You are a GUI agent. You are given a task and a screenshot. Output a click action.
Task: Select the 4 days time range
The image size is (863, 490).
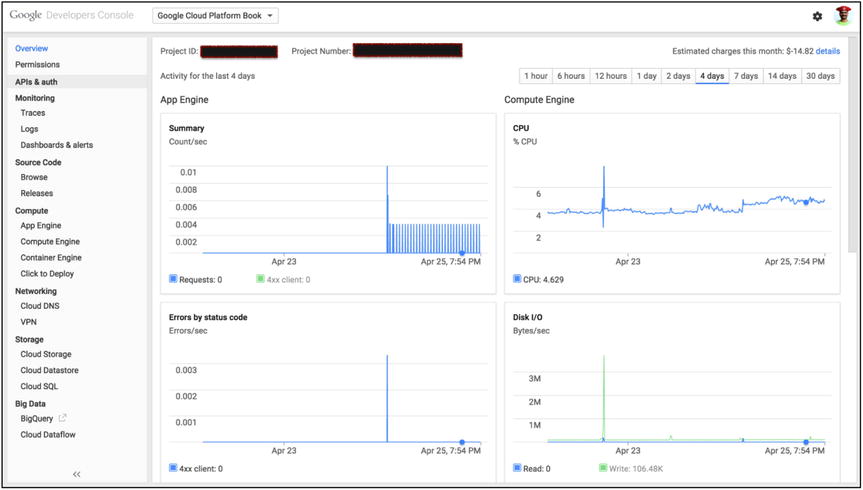click(712, 76)
